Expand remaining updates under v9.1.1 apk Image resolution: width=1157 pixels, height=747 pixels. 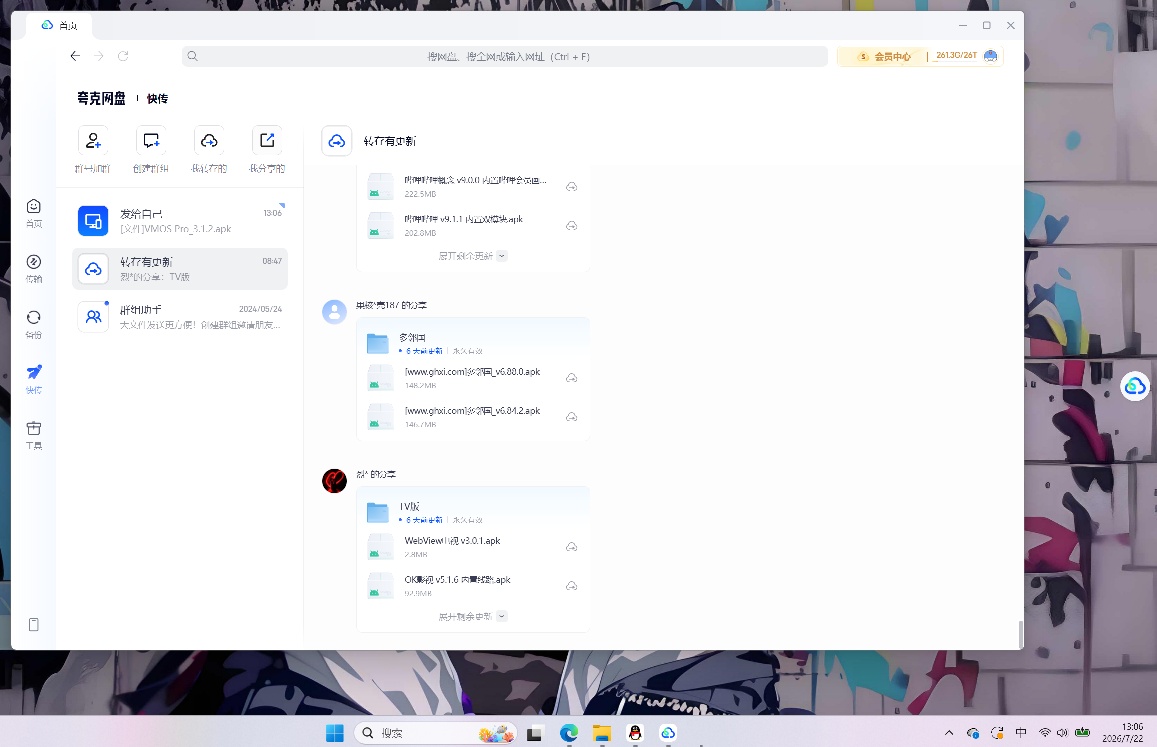pyautogui.click(x=472, y=256)
